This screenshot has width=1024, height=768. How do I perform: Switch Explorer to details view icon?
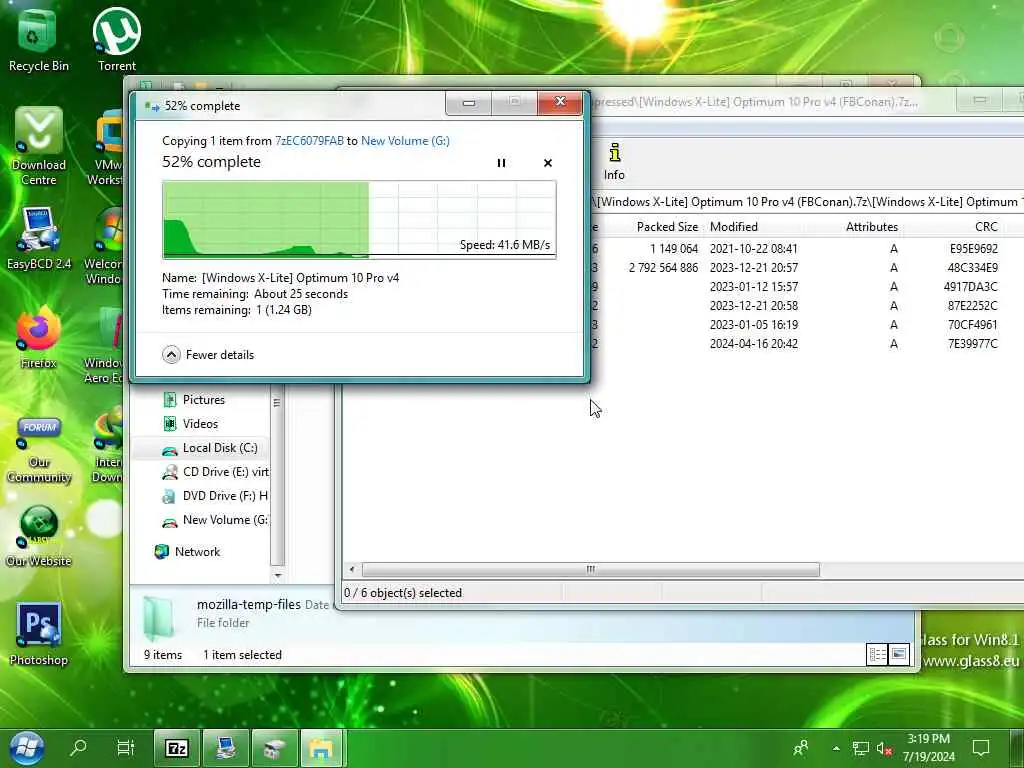(x=877, y=654)
